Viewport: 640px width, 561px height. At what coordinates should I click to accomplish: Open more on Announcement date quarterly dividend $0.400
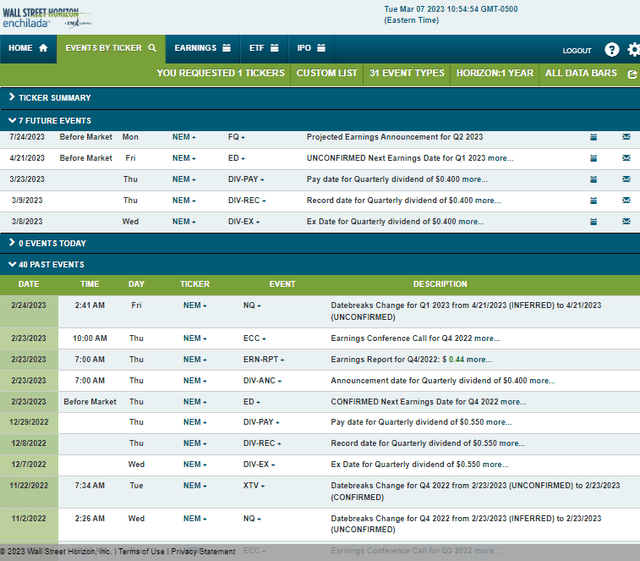(x=542, y=381)
